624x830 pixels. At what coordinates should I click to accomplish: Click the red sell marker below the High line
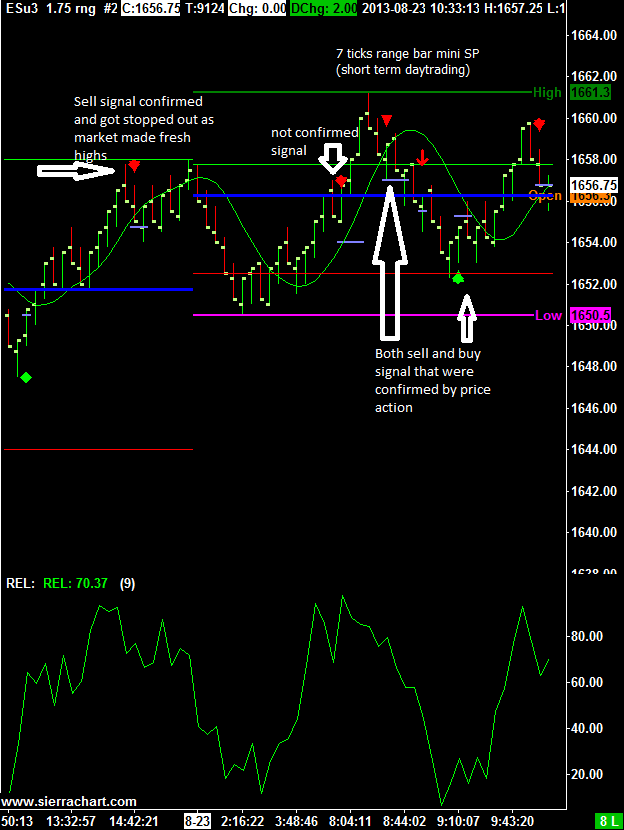(x=386, y=122)
